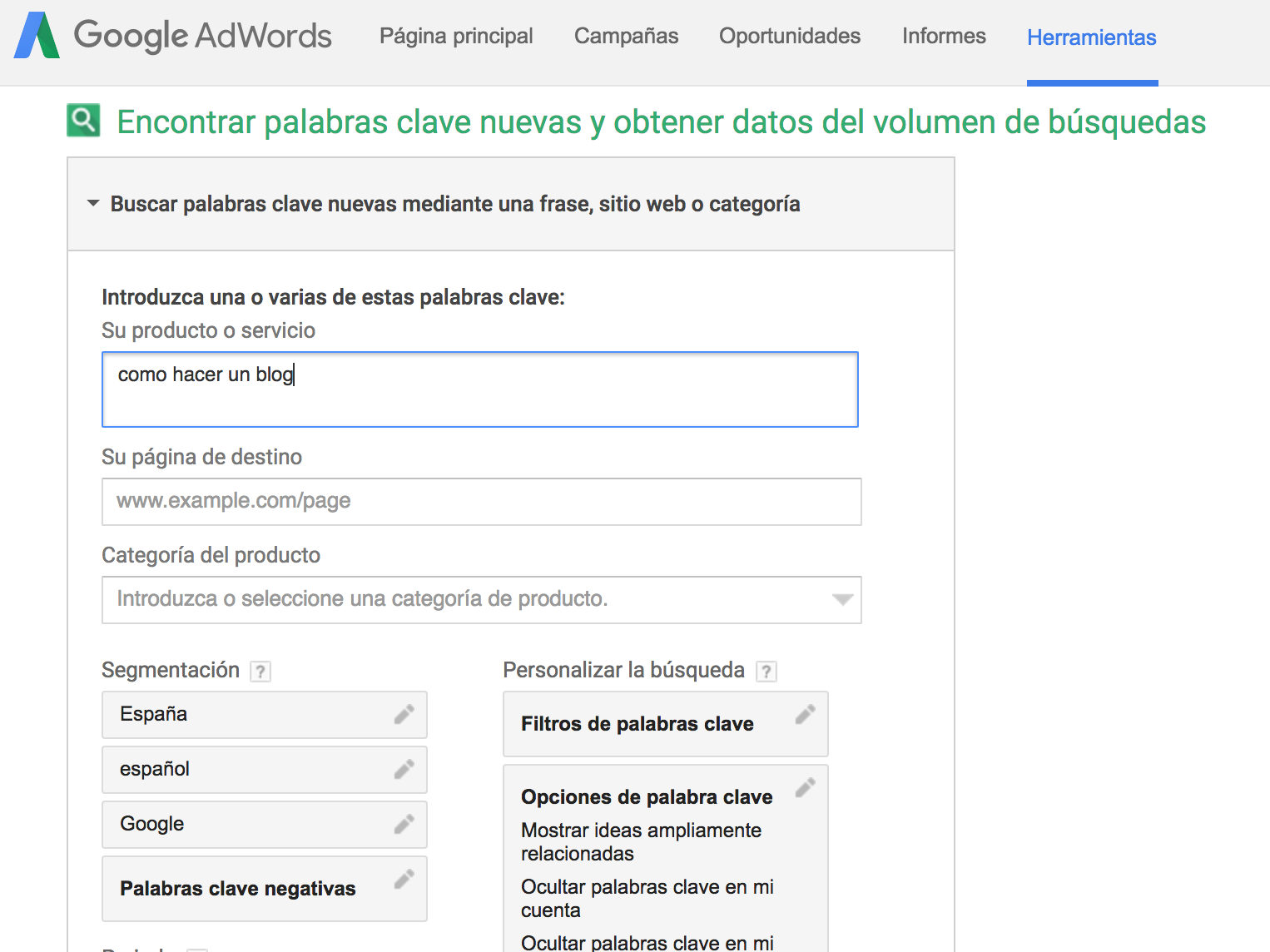Image resolution: width=1270 pixels, height=952 pixels.
Task: Open the Informes tab
Action: (944, 36)
